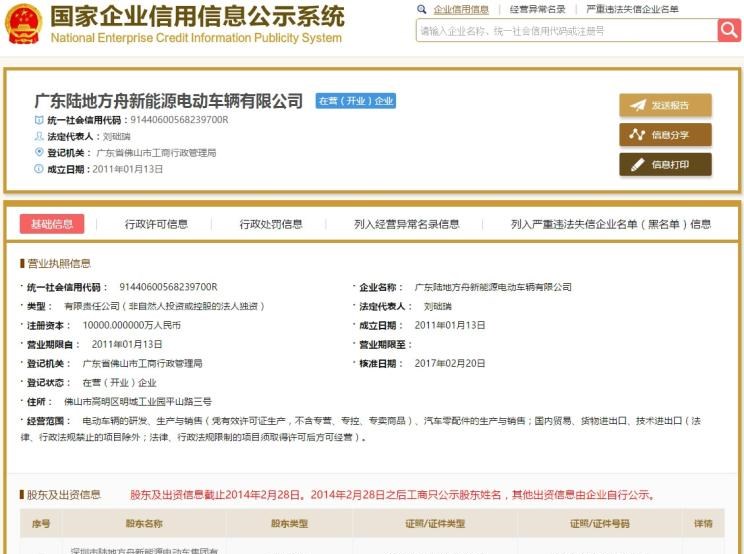Click the credit code value in the header card

[179, 120]
